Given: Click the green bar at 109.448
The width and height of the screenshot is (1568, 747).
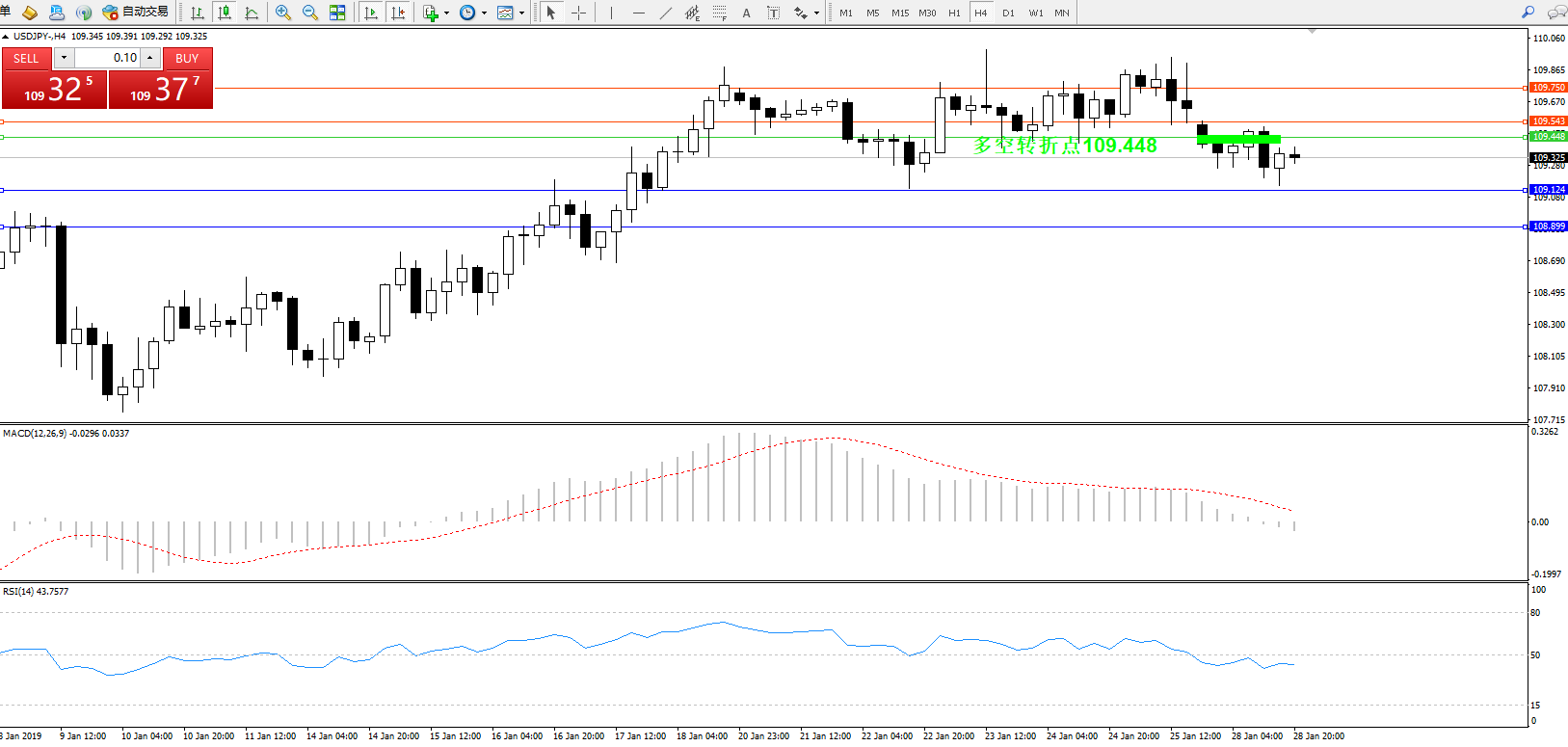Looking at the screenshot, I should 1238,140.
